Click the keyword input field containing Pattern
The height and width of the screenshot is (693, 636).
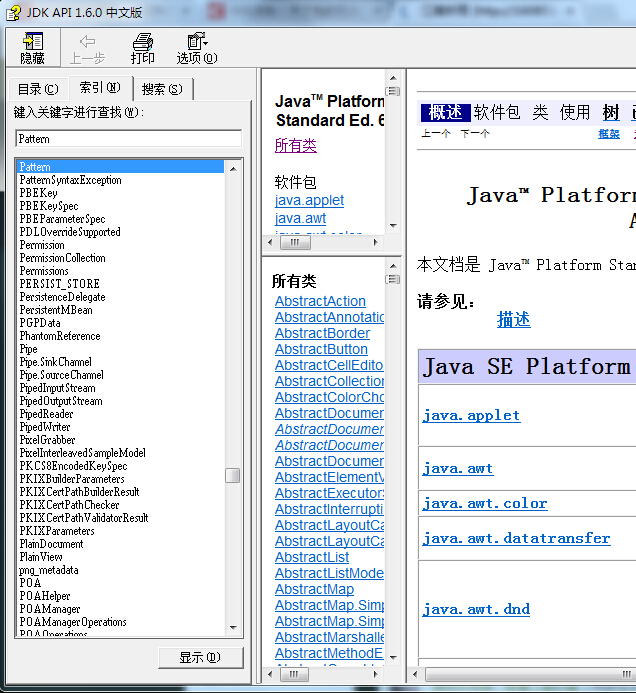[x=129, y=139]
